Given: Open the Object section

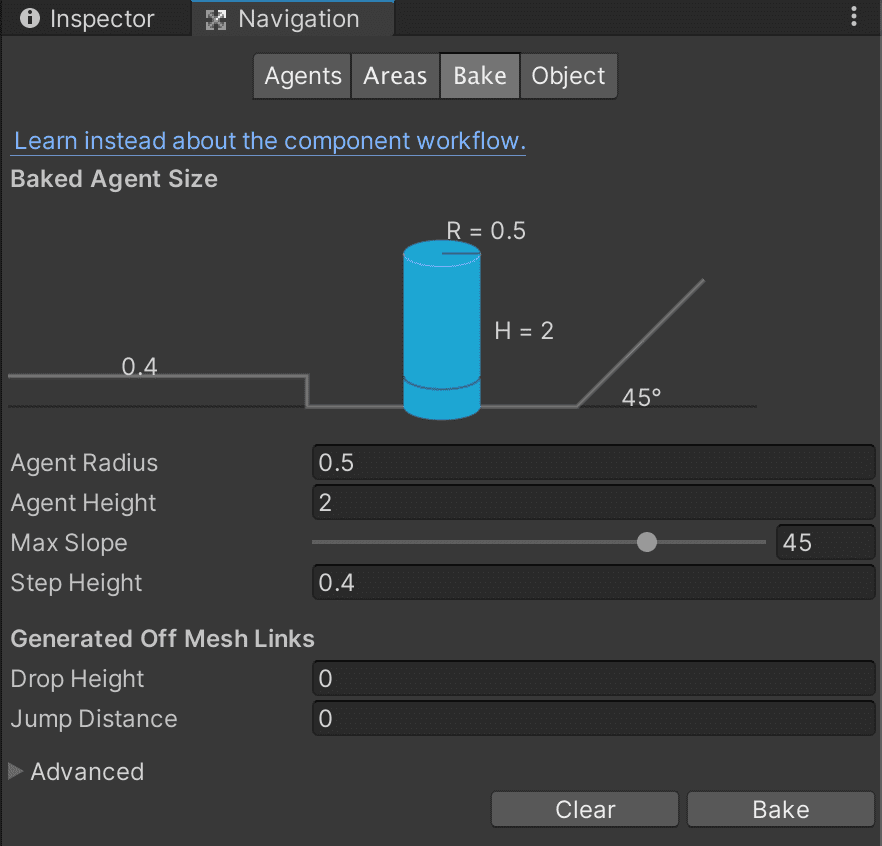Looking at the screenshot, I should [568, 76].
